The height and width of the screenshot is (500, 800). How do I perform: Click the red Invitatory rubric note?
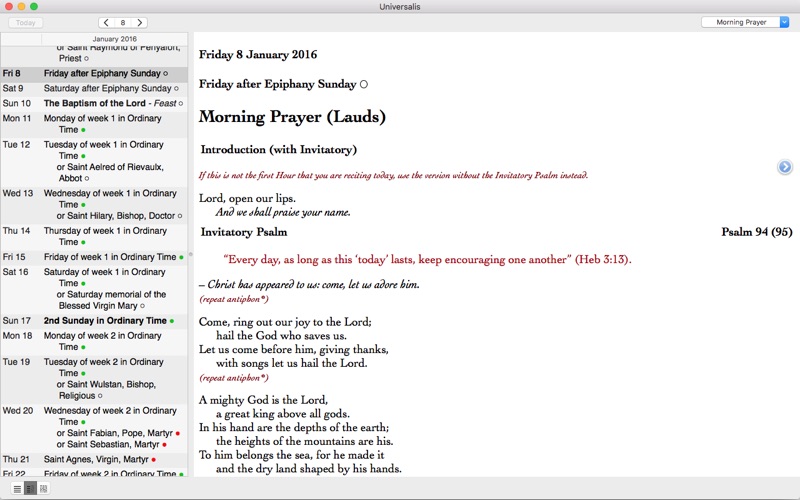tap(393, 175)
